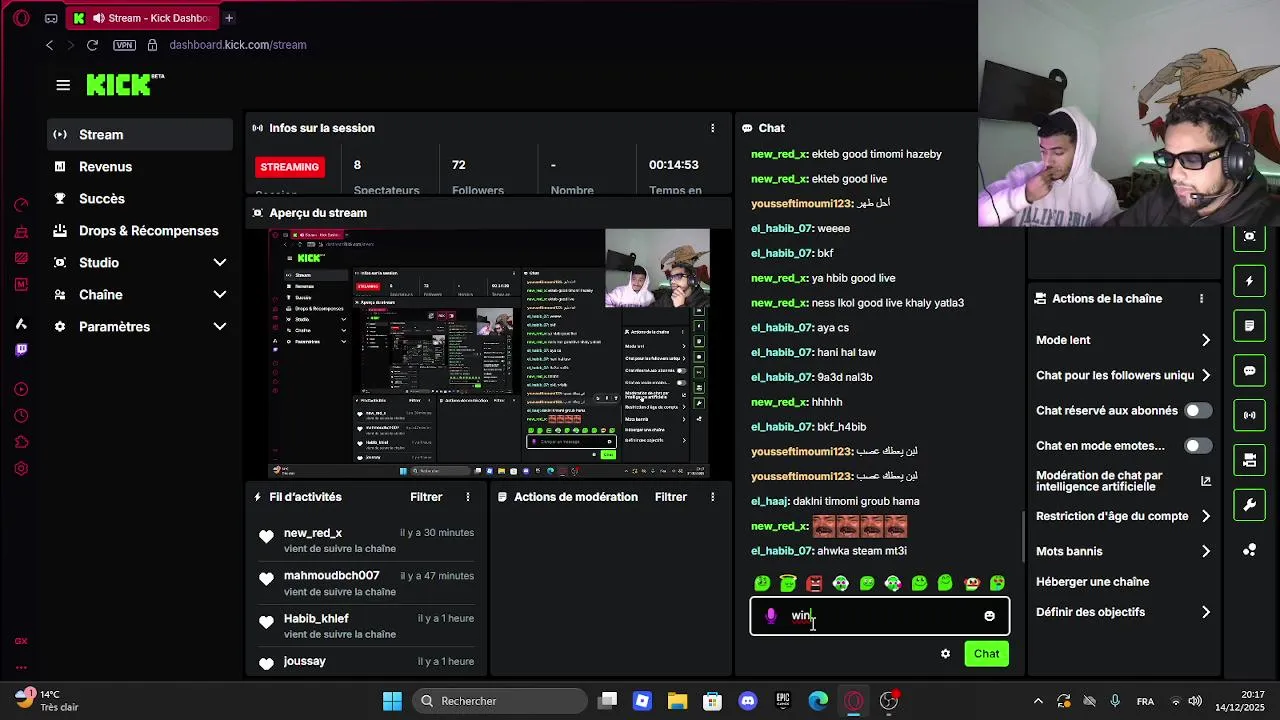Click the camera channel sidebar button
Image resolution: width=1280 pixels, height=720 pixels.
coord(1249,460)
